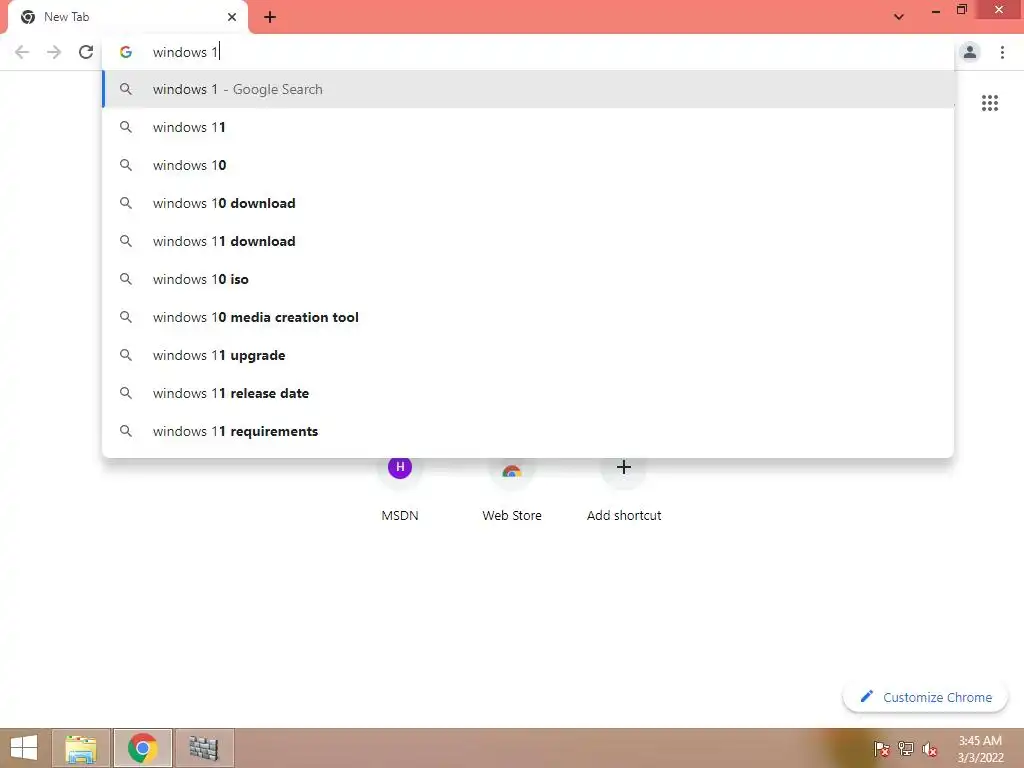Click the Google G icon in address bar
Image resolution: width=1024 pixels, height=768 pixels.
click(126, 52)
